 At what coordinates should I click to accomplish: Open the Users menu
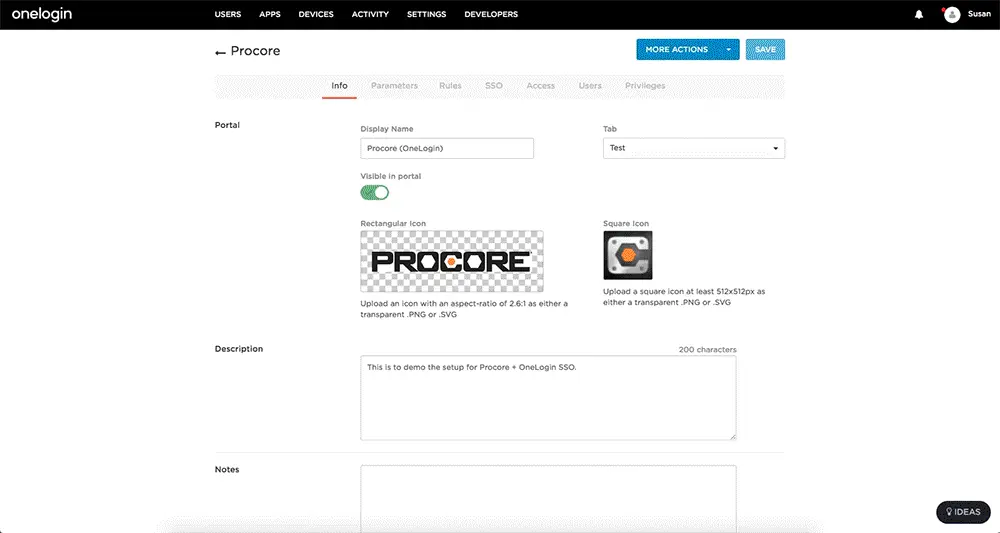[228, 14]
